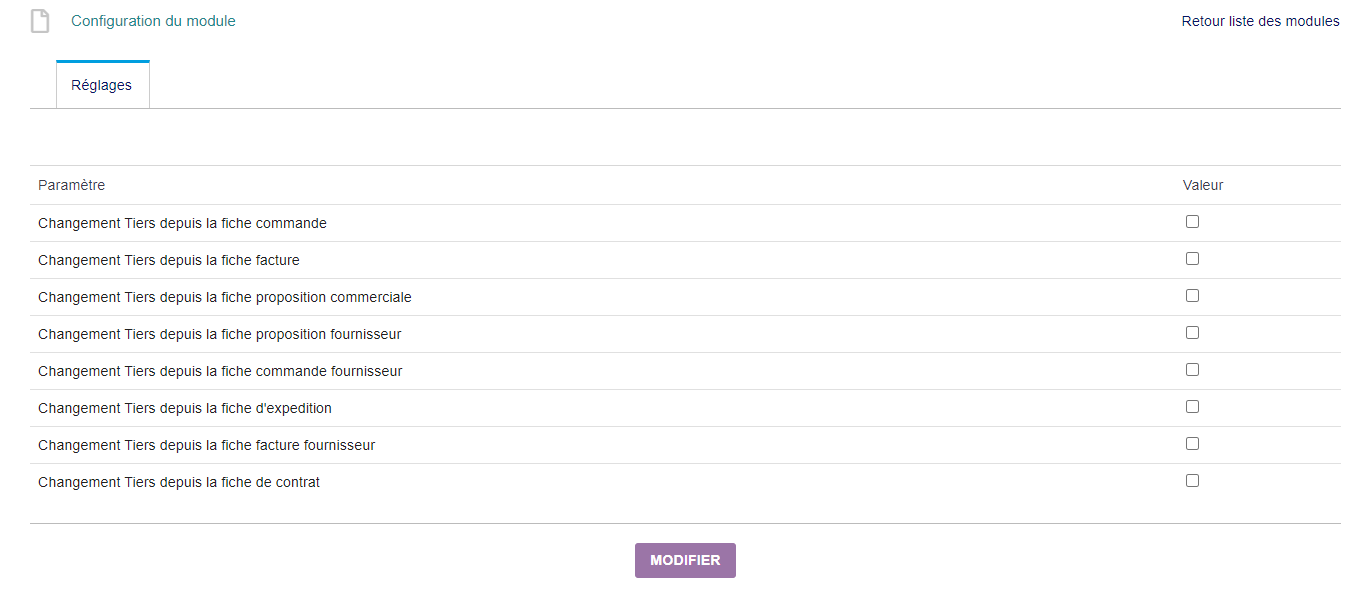Follow the Retour liste des modules link
Viewport: 1359px width, 613px height.
point(1260,21)
